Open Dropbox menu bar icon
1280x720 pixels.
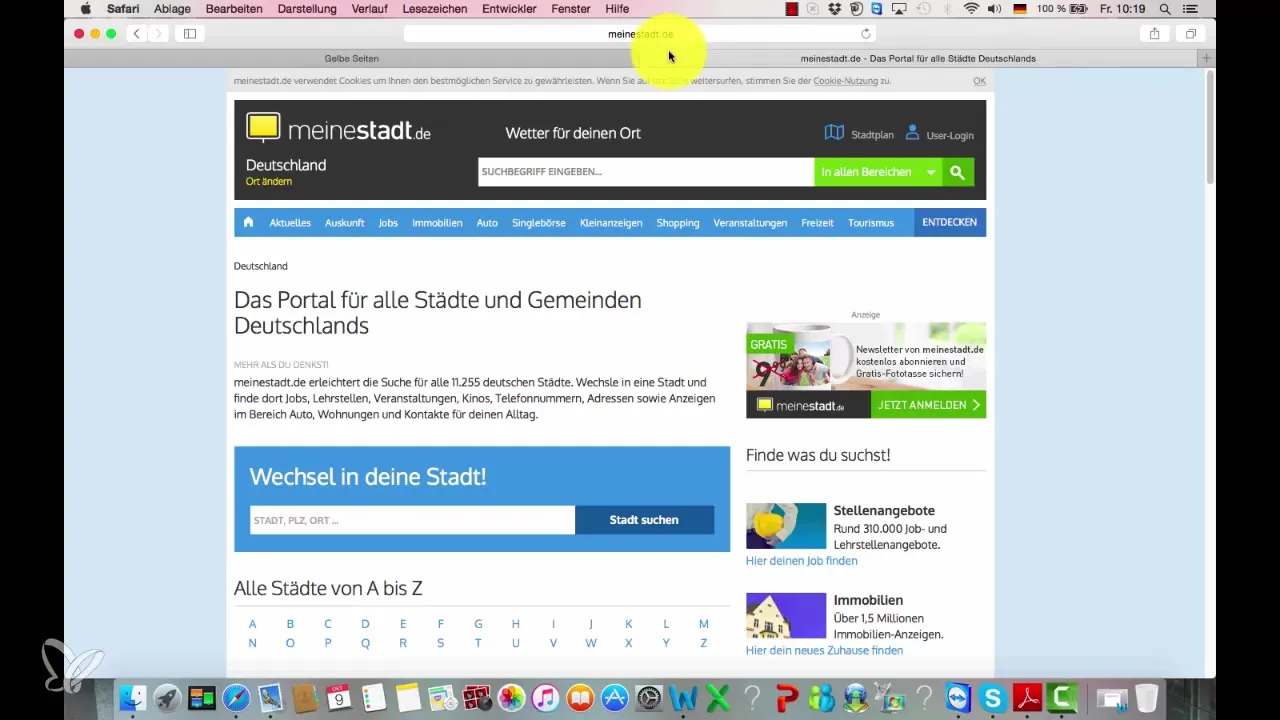click(834, 9)
